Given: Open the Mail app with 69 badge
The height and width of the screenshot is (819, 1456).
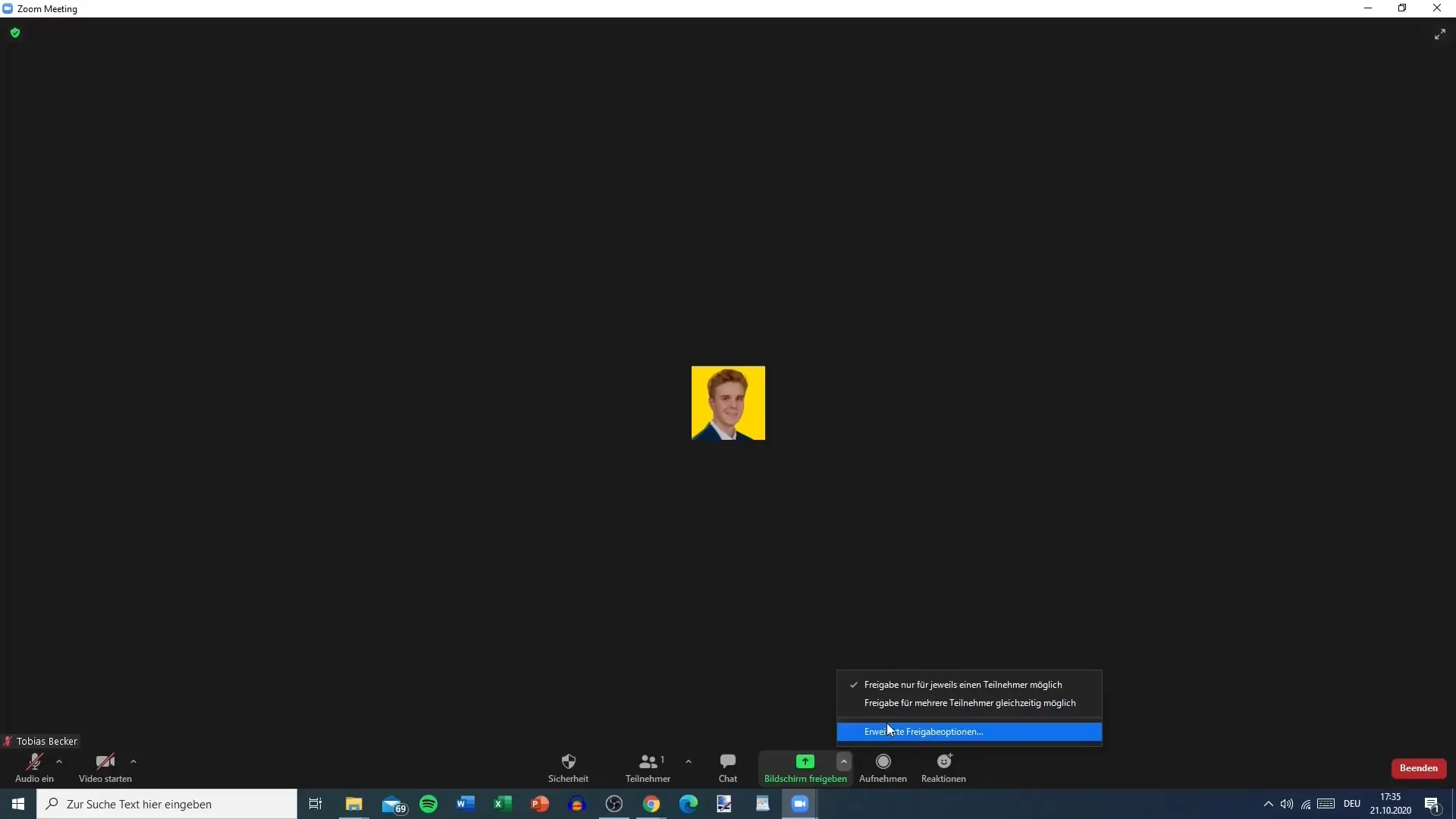Looking at the screenshot, I should coord(394,804).
